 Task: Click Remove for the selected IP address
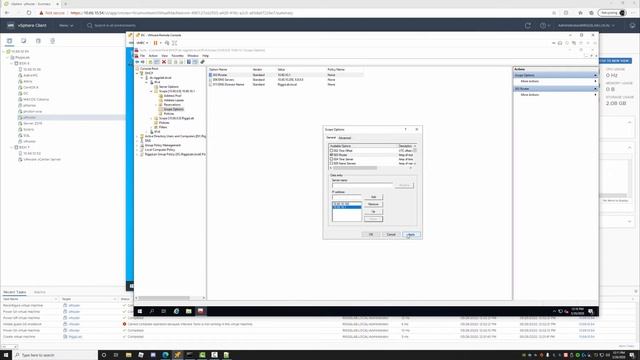tap(373, 204)
